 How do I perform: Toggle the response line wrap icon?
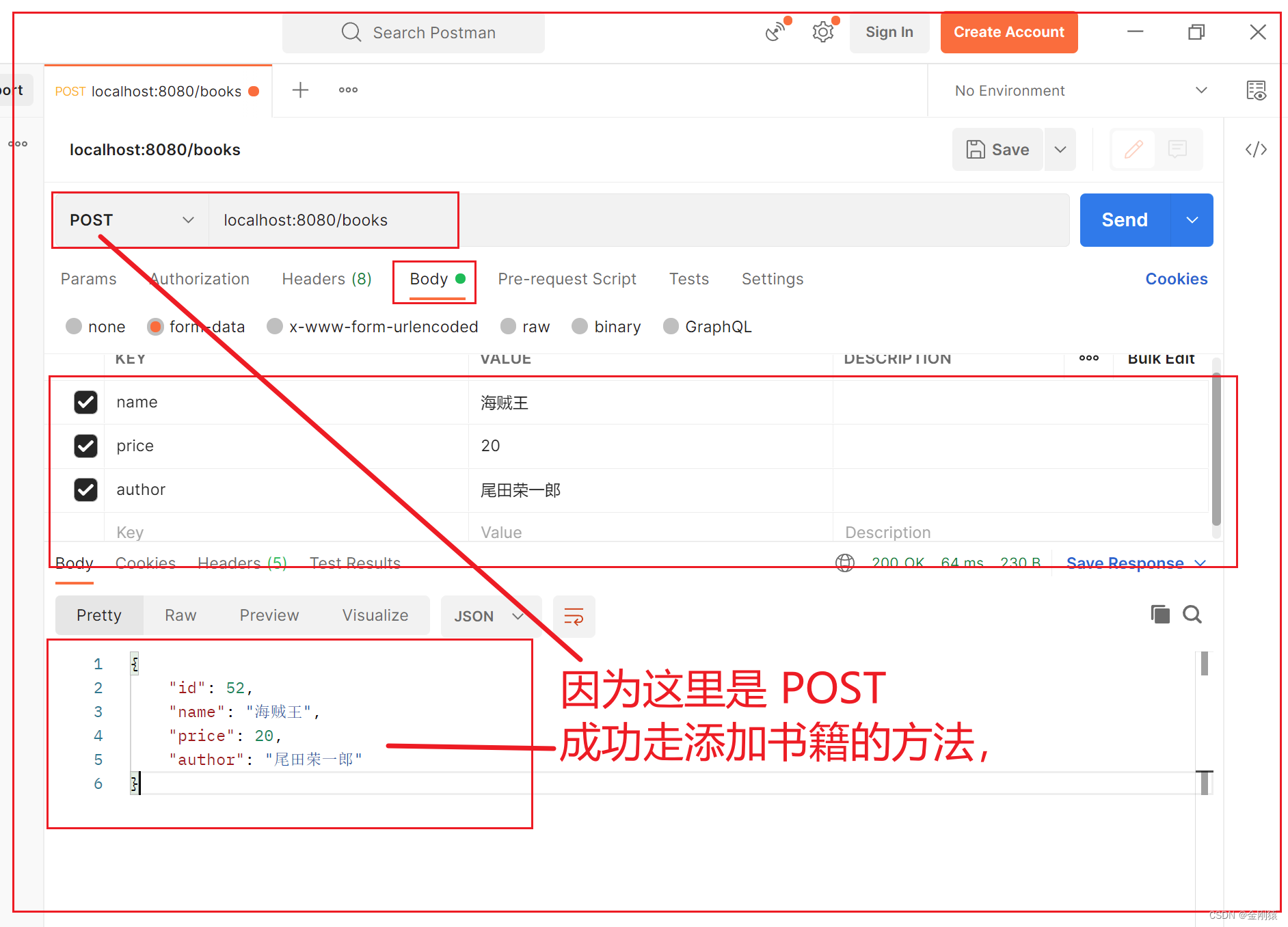[574, 616]
